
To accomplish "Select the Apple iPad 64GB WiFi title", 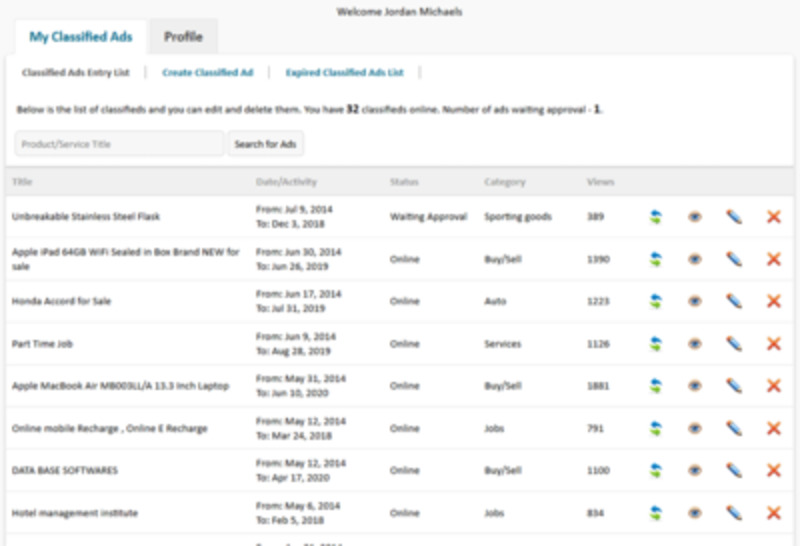I will click(126, 259).
